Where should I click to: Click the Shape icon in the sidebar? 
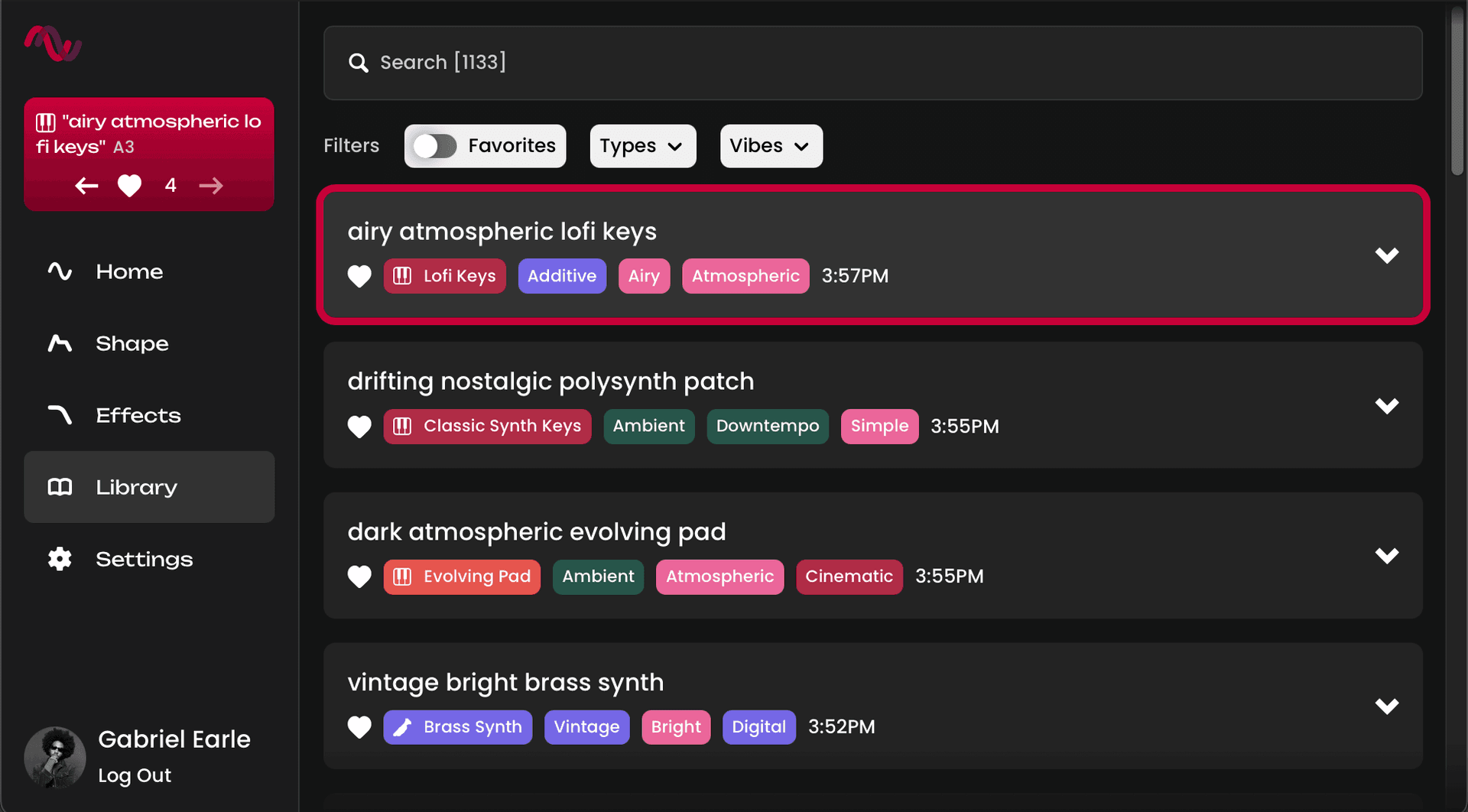click(60, 343)
